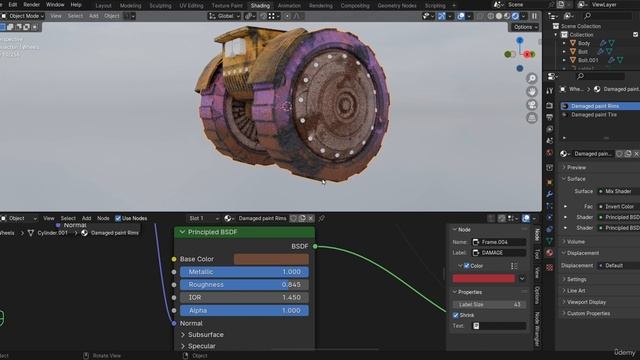Open the Object Mode dropdown
640x360 pixels.
click(x=22, y=16)
